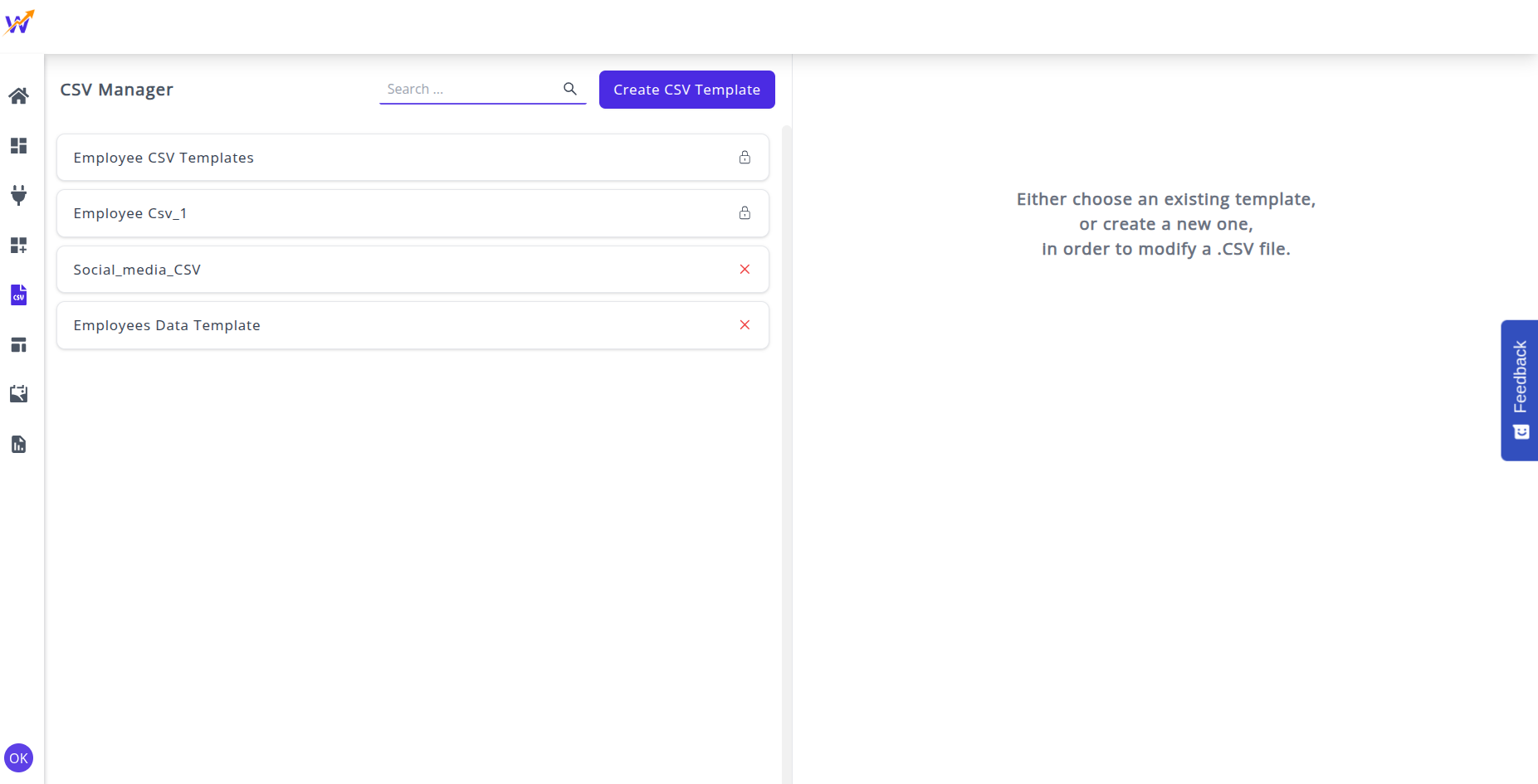This screenshot has height=784, width=1538.
Task: Click lock icon on Employee Csv_1
Action: (745, 213)
